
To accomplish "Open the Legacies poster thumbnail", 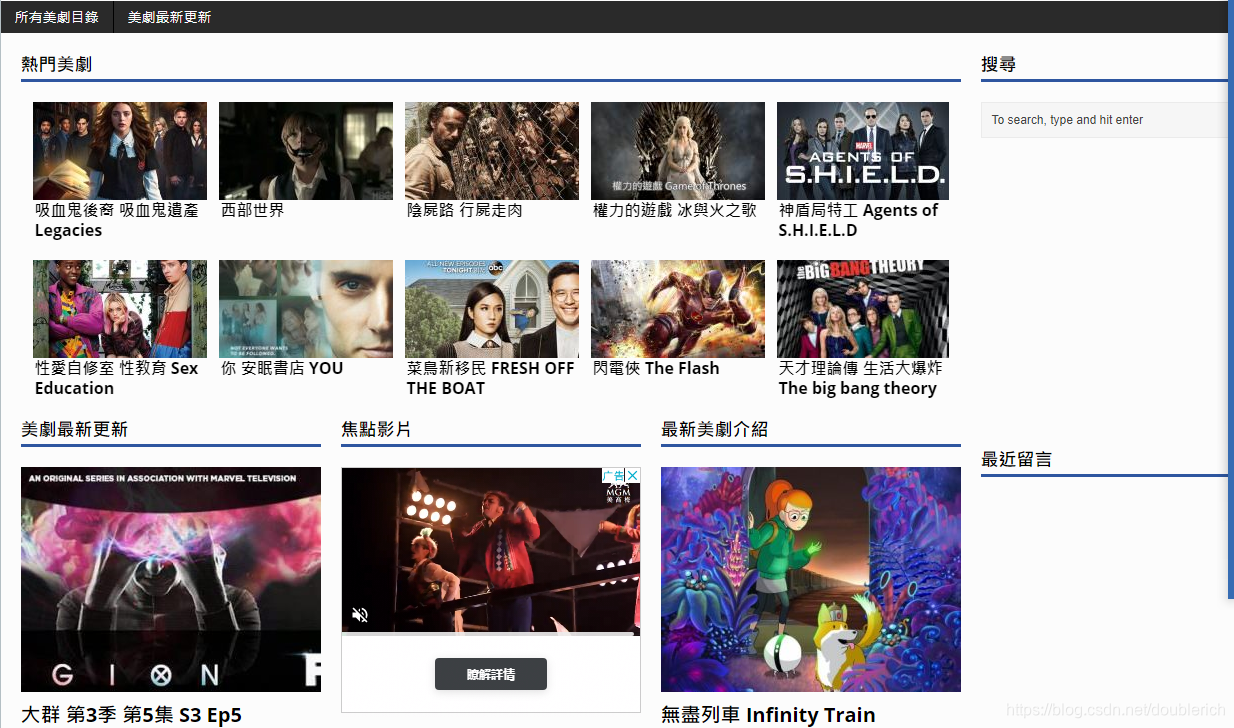I will tap(120, 151).
